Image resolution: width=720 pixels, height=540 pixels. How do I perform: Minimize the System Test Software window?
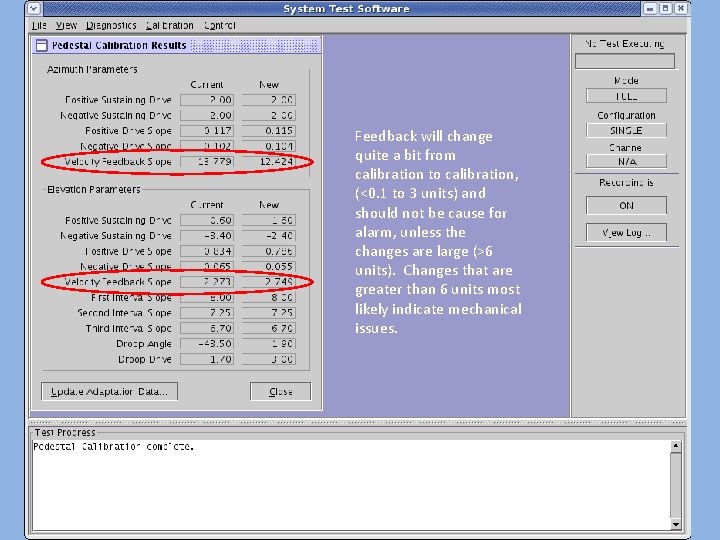tap(650, 8)
